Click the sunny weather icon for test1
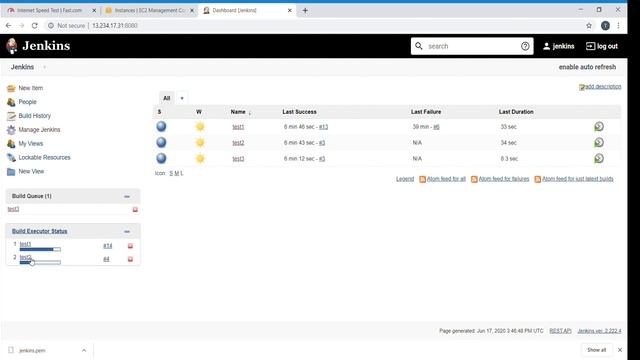This screenshot has height=360, width=640. pyautogui.click(x=200, y=127)
